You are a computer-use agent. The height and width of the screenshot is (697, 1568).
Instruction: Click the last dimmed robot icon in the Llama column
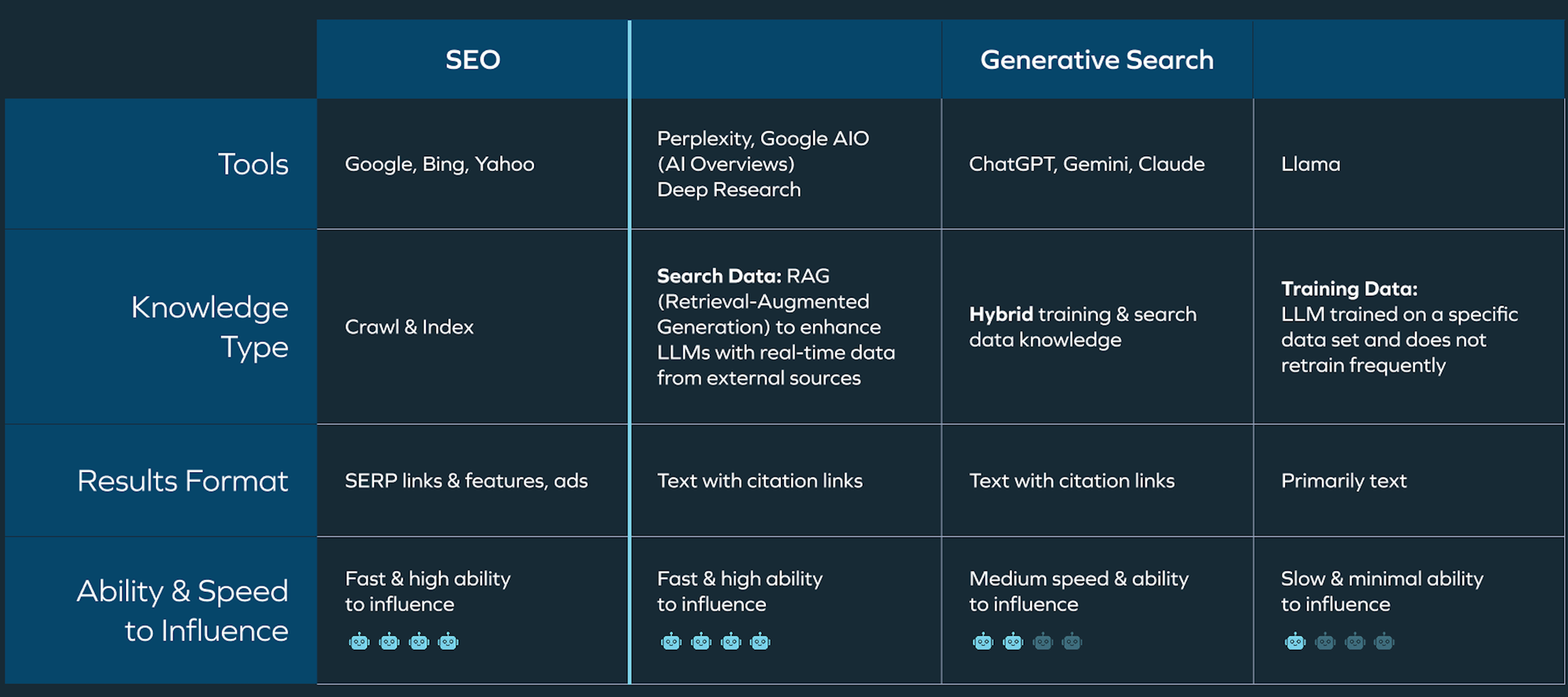click(x=1385, y=642)
